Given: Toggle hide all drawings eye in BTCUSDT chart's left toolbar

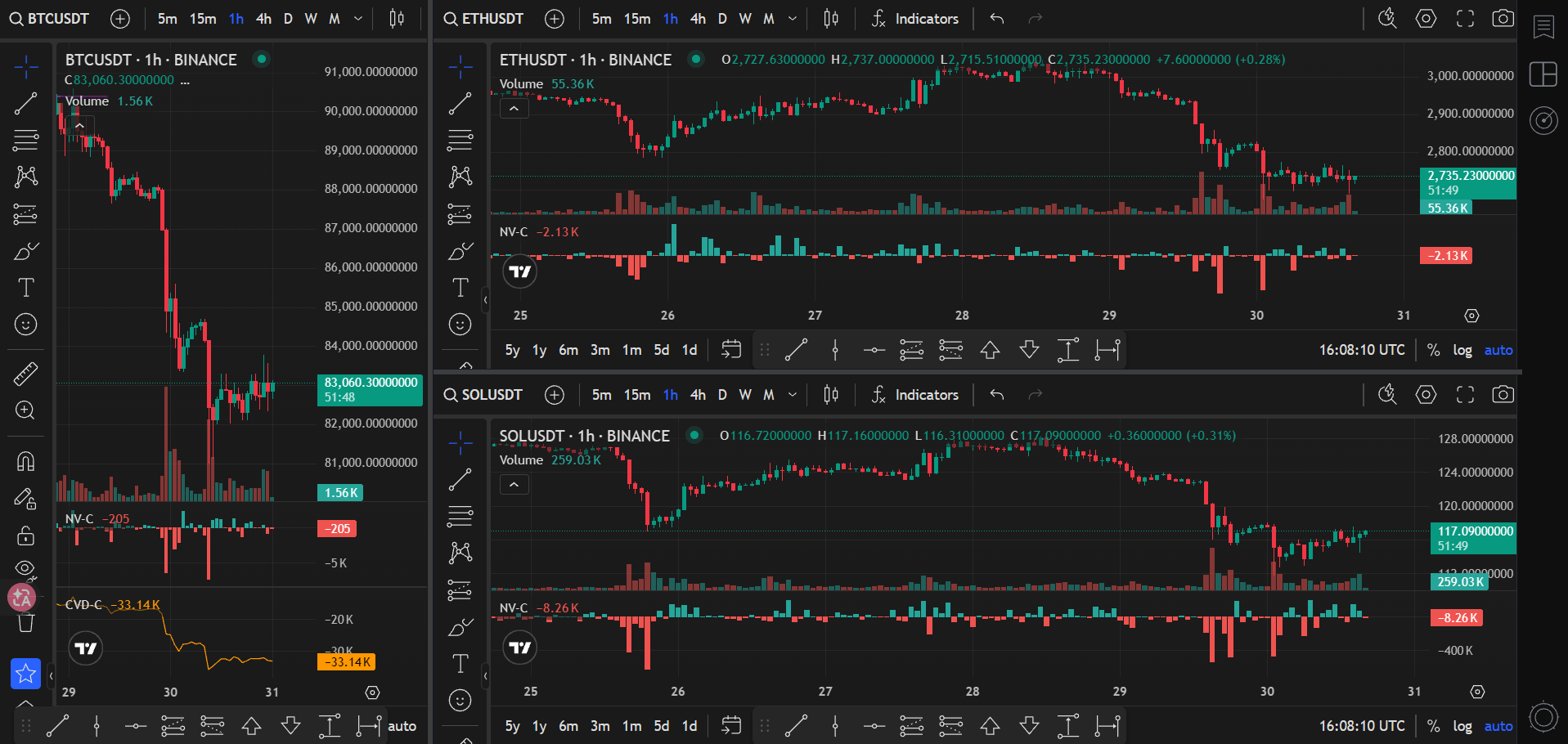Looking at the screenshot, I should [x=26, y=569].
